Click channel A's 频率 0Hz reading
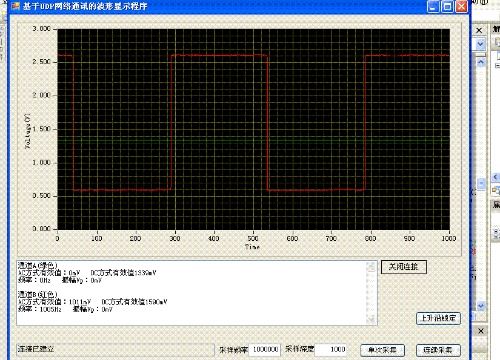This screenshot has width=500, height=360. tap(34, 280)
